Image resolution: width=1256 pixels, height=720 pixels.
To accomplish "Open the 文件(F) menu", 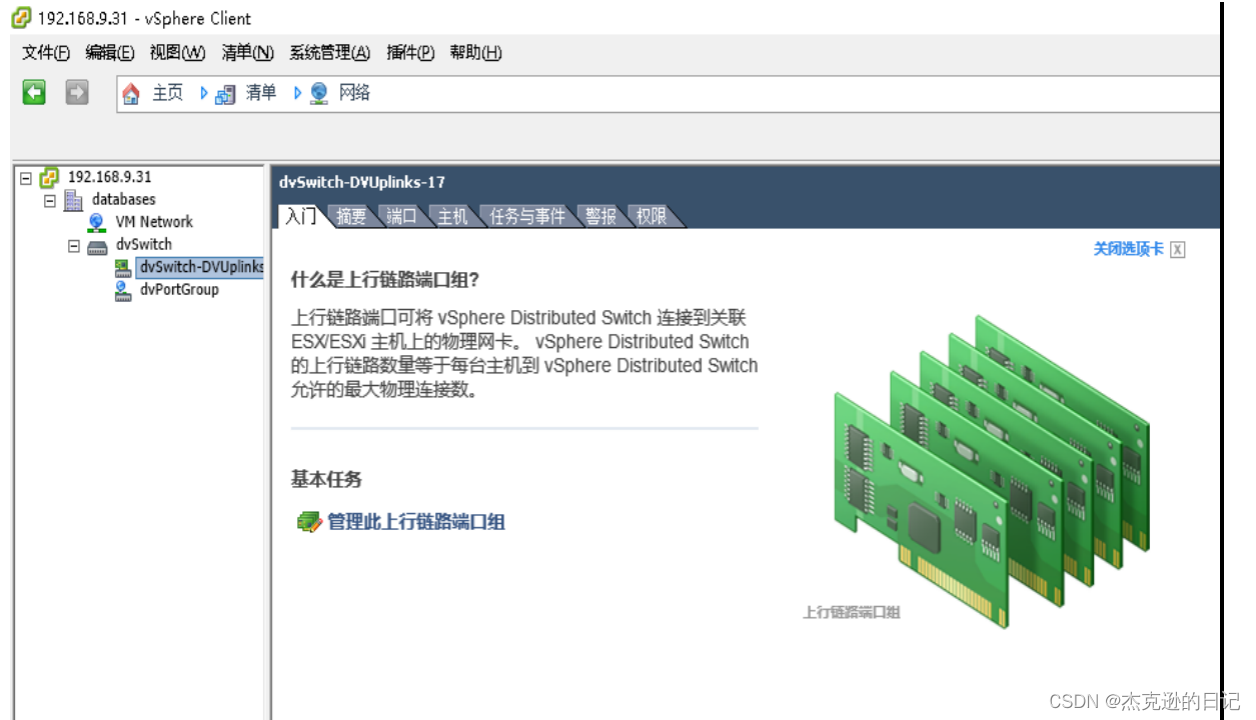I will pyautogui.click(x=46, y=53).
